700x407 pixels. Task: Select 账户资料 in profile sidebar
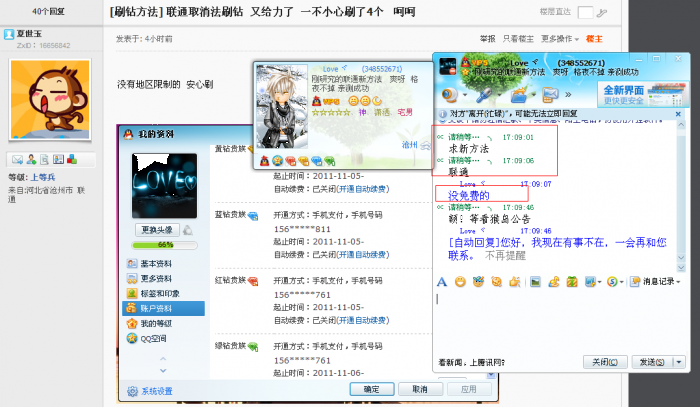coord(163,308)
